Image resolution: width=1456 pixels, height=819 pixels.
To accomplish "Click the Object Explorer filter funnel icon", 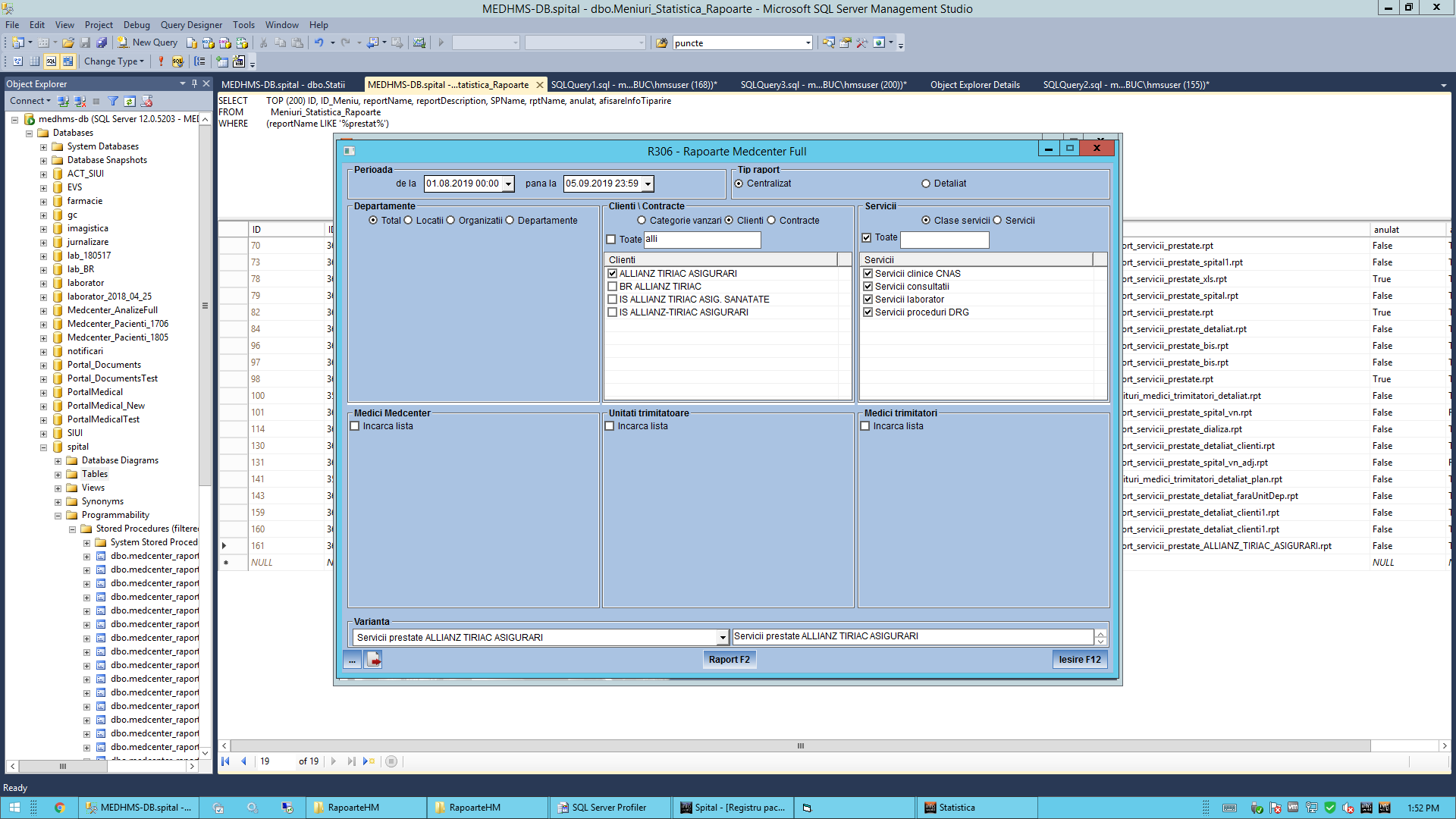I will coord(113,101).
